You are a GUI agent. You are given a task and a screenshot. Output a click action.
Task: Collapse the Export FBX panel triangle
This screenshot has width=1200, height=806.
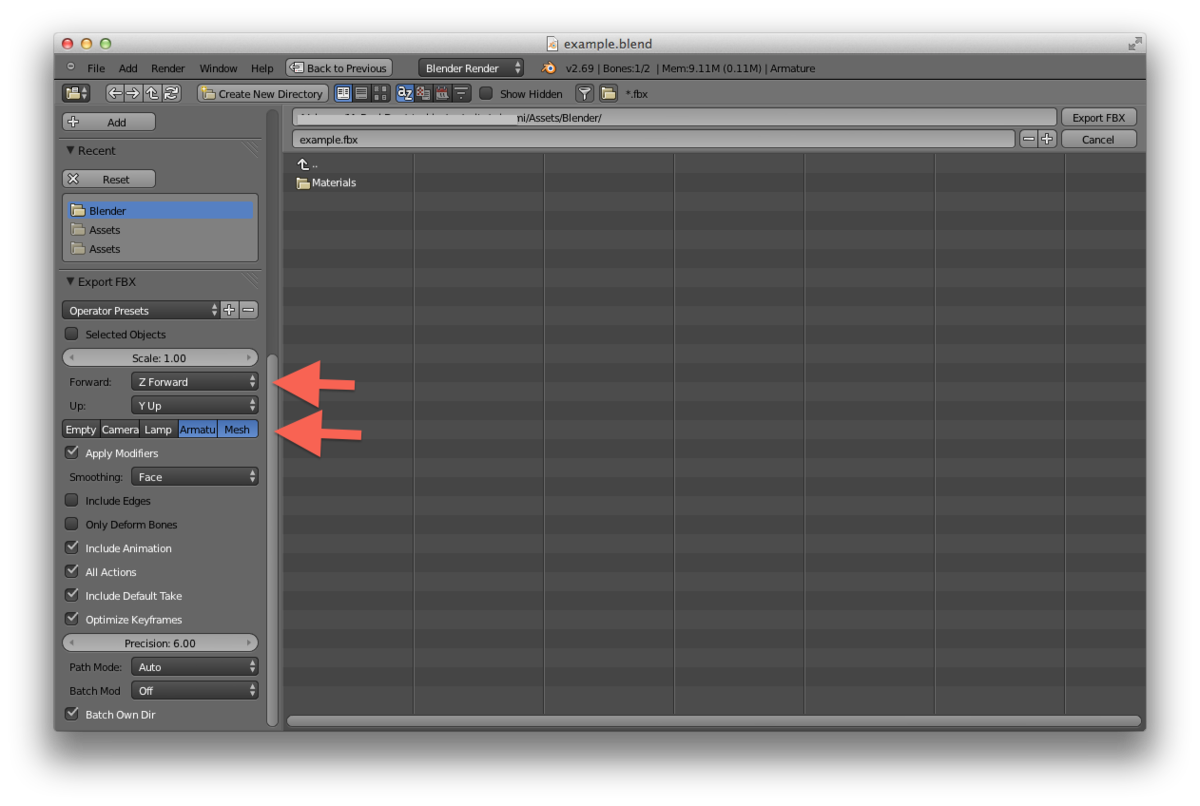[x=70, y=281]
